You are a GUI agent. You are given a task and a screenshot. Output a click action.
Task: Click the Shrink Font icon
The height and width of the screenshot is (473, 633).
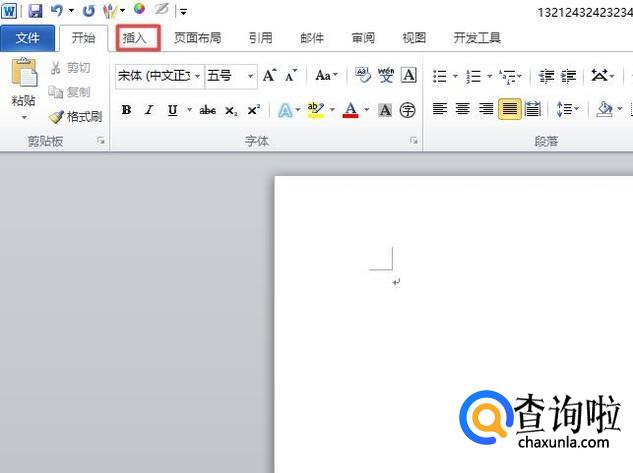(291, 75)
